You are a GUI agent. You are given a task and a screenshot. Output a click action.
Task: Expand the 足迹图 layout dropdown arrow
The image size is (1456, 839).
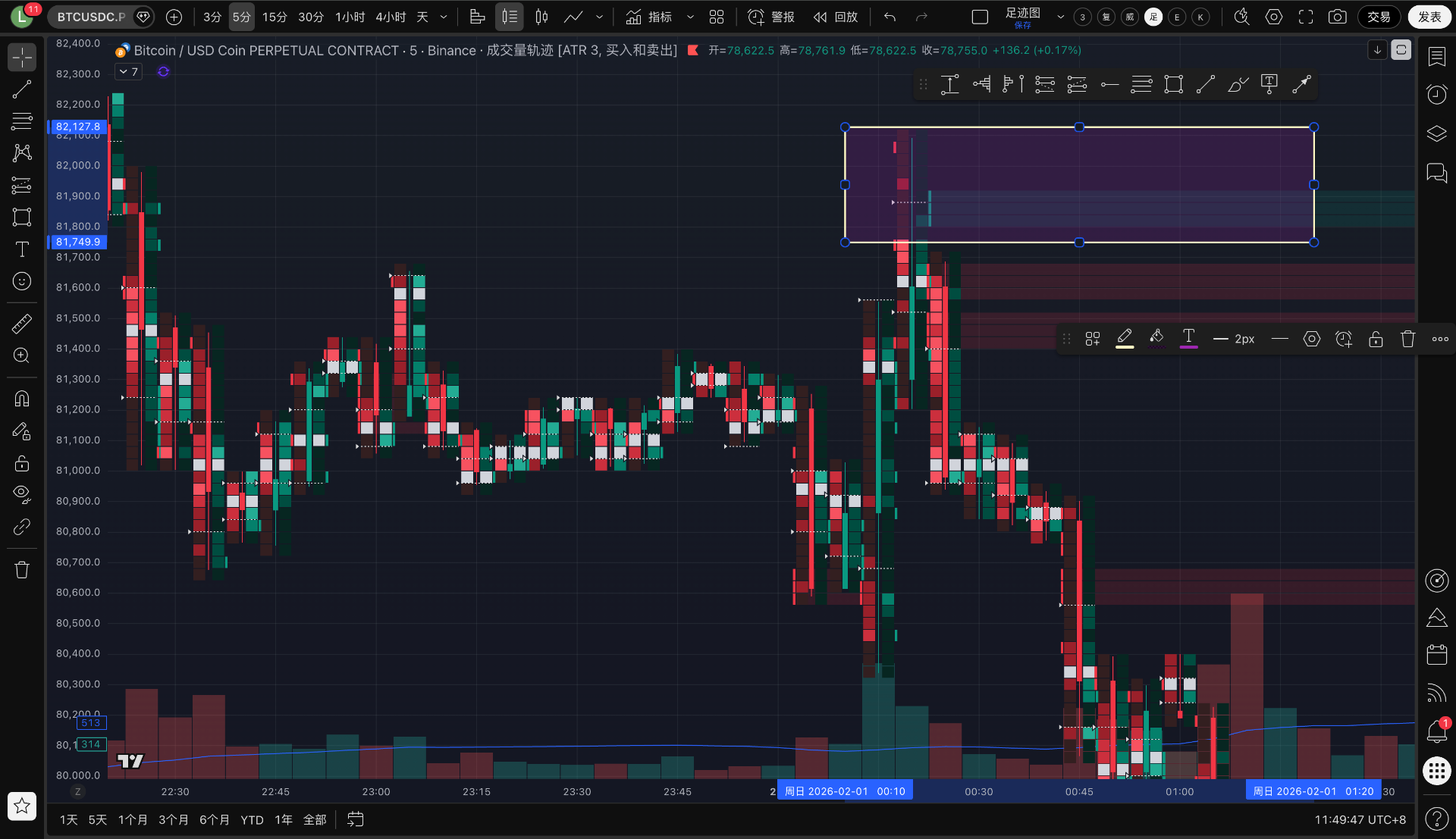1060,17
